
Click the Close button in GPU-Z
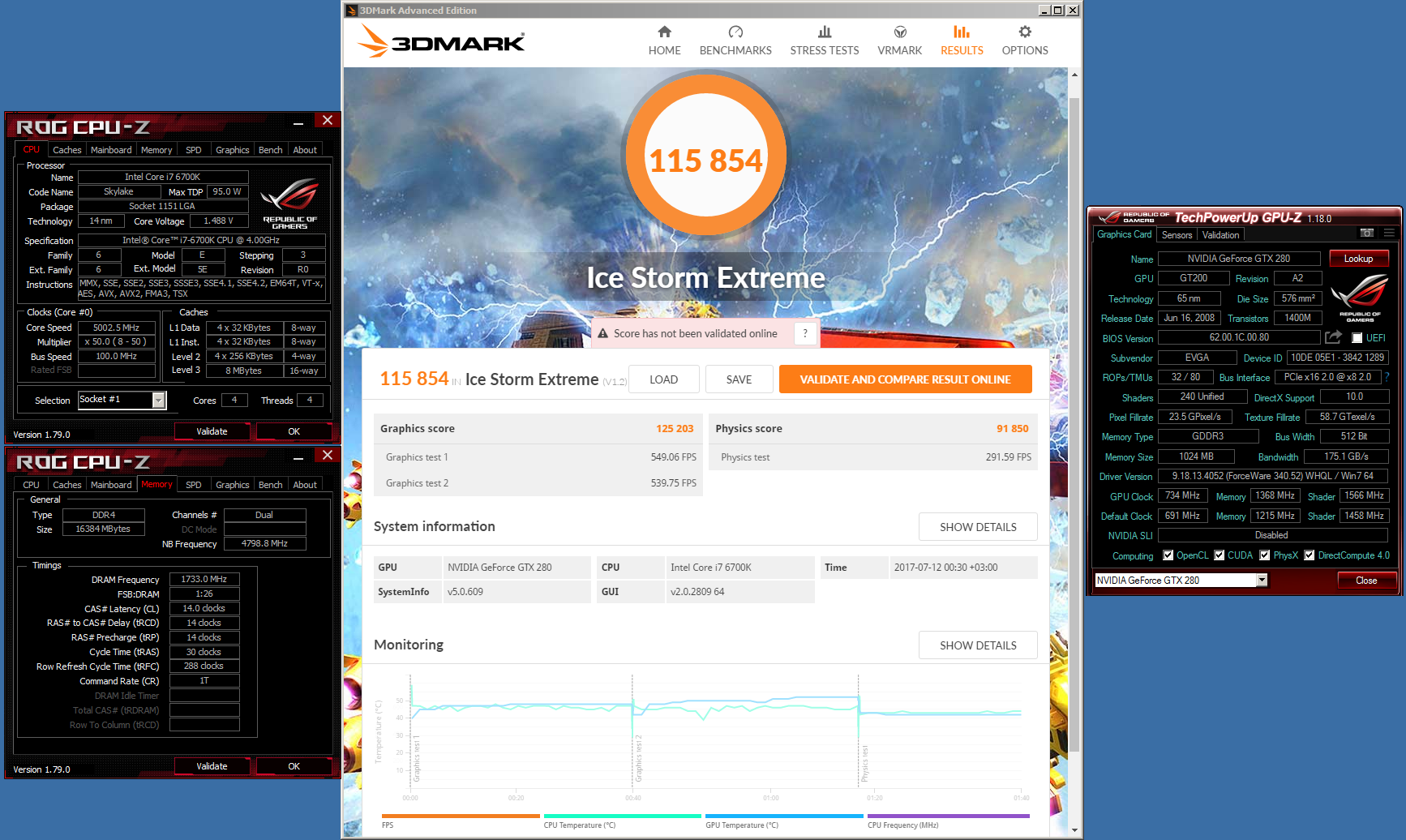click(1366, 581)
